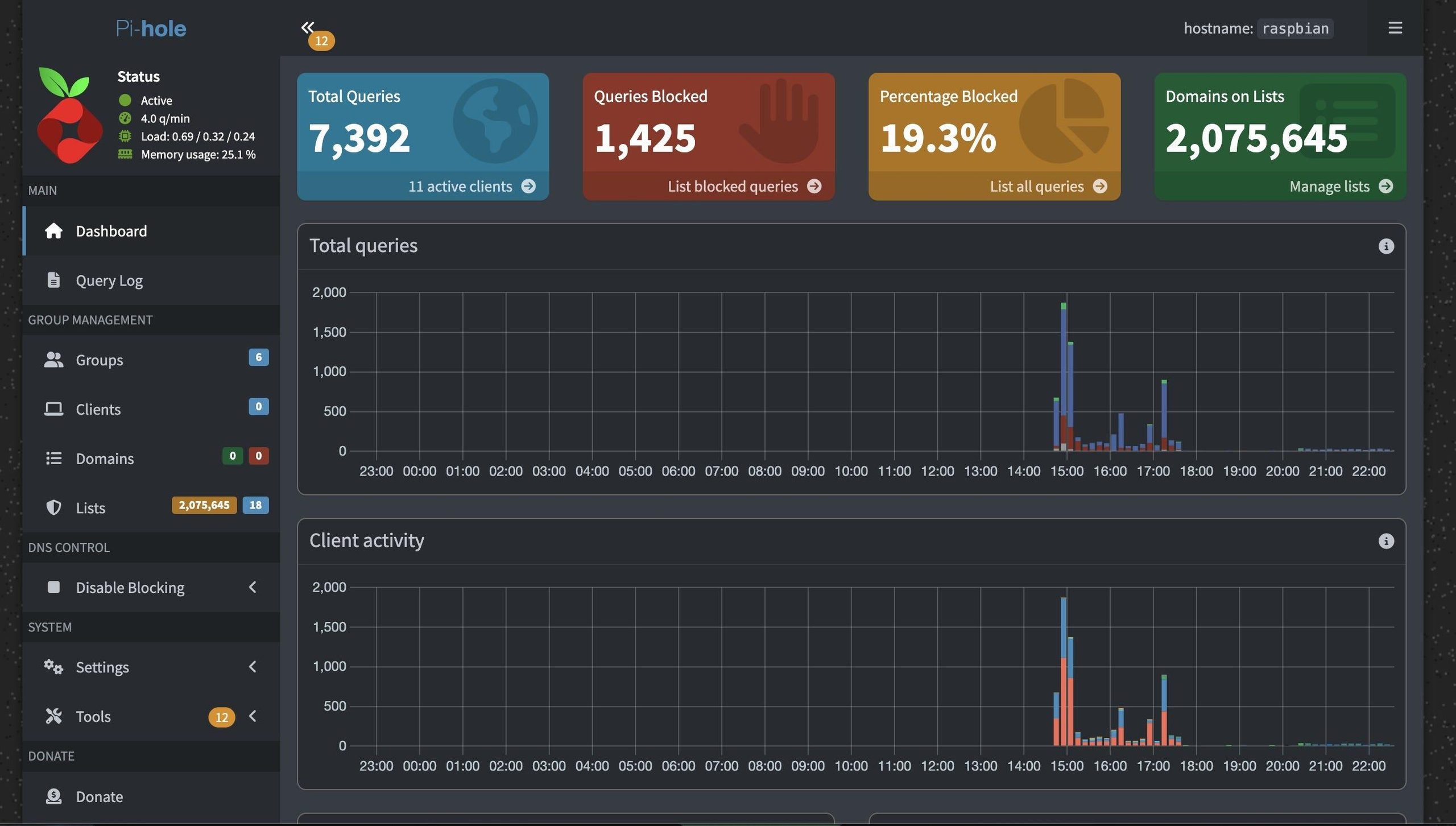Click the blue 6 badge beside Groups
The image size is (1456, 826).
tap(258, 357)
